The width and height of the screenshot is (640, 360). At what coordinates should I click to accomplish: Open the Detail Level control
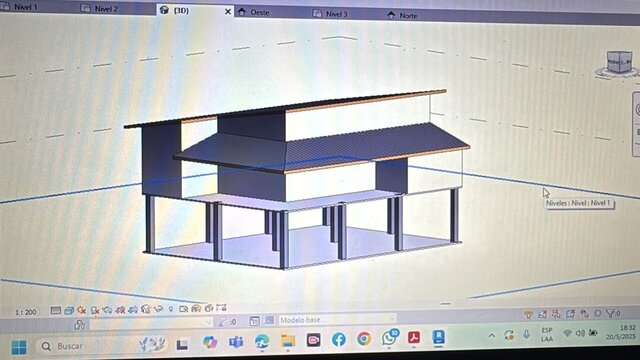coord(56,311)
